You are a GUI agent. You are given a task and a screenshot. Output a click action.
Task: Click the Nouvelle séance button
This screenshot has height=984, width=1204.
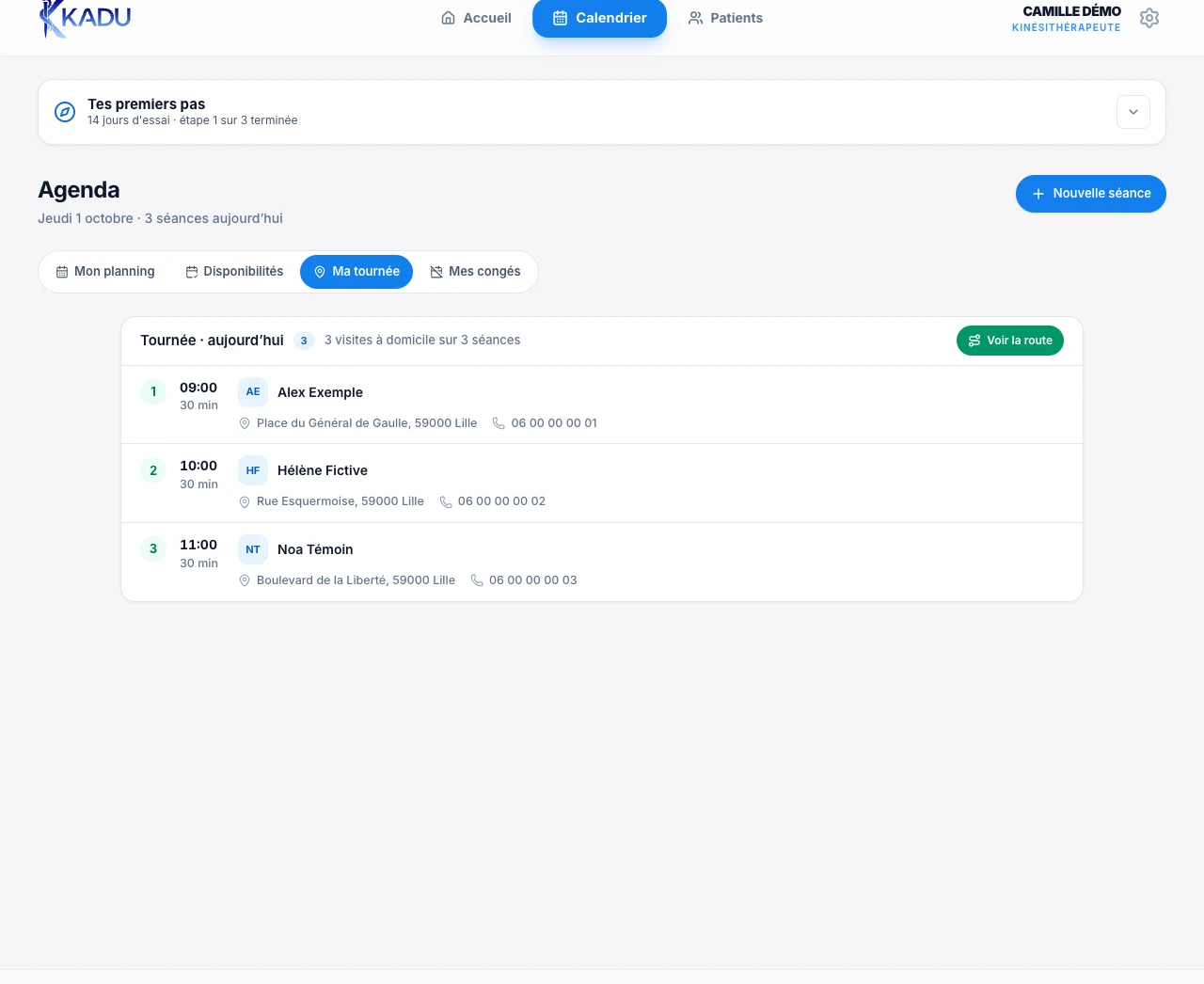[x=1091, y=194]
